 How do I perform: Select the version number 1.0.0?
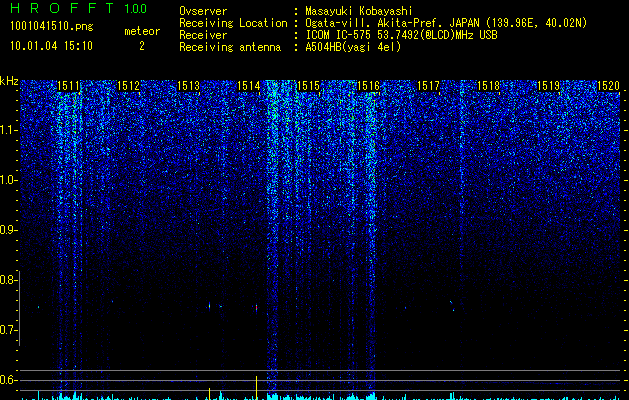(135, 8)
